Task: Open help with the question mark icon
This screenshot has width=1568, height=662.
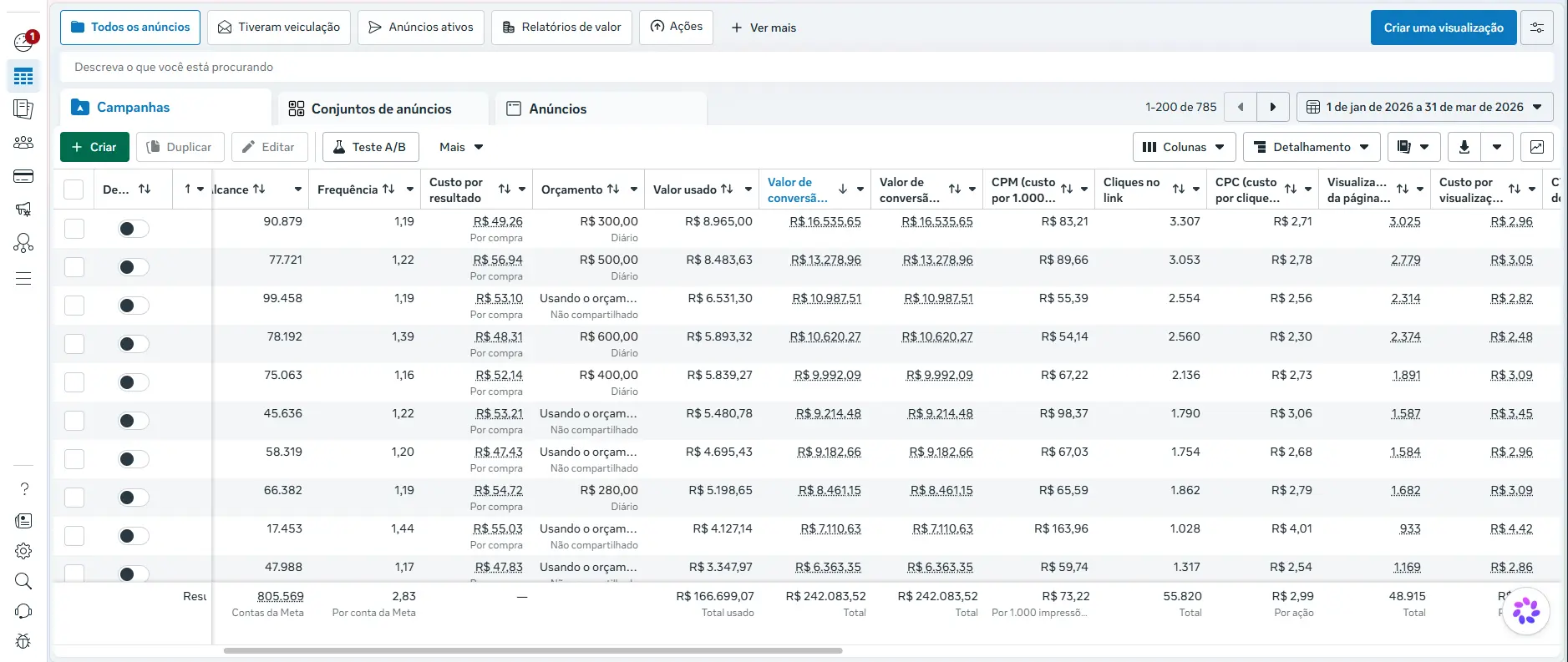Action: point(23,488)
